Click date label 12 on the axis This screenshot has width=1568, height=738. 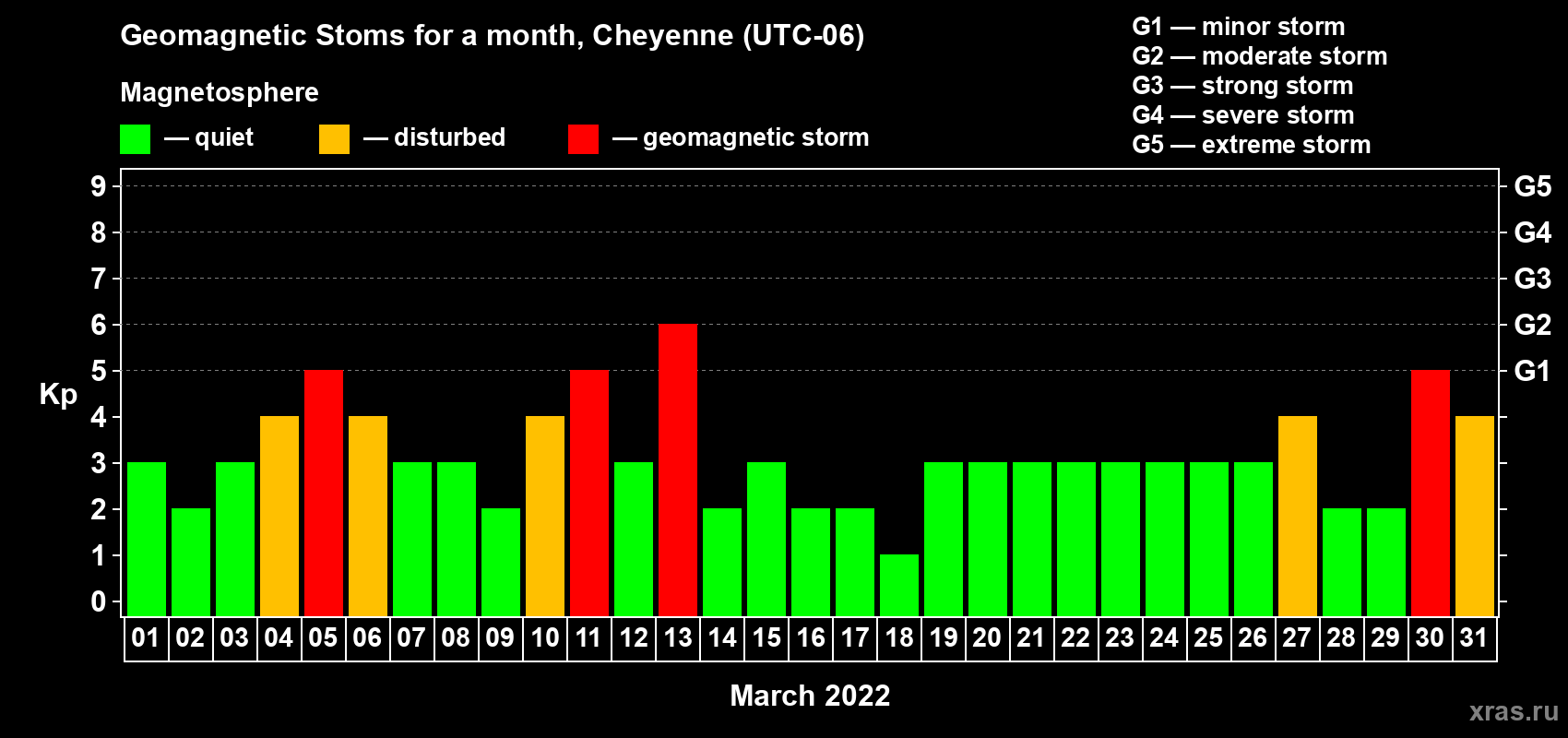[x=634, y=638]
